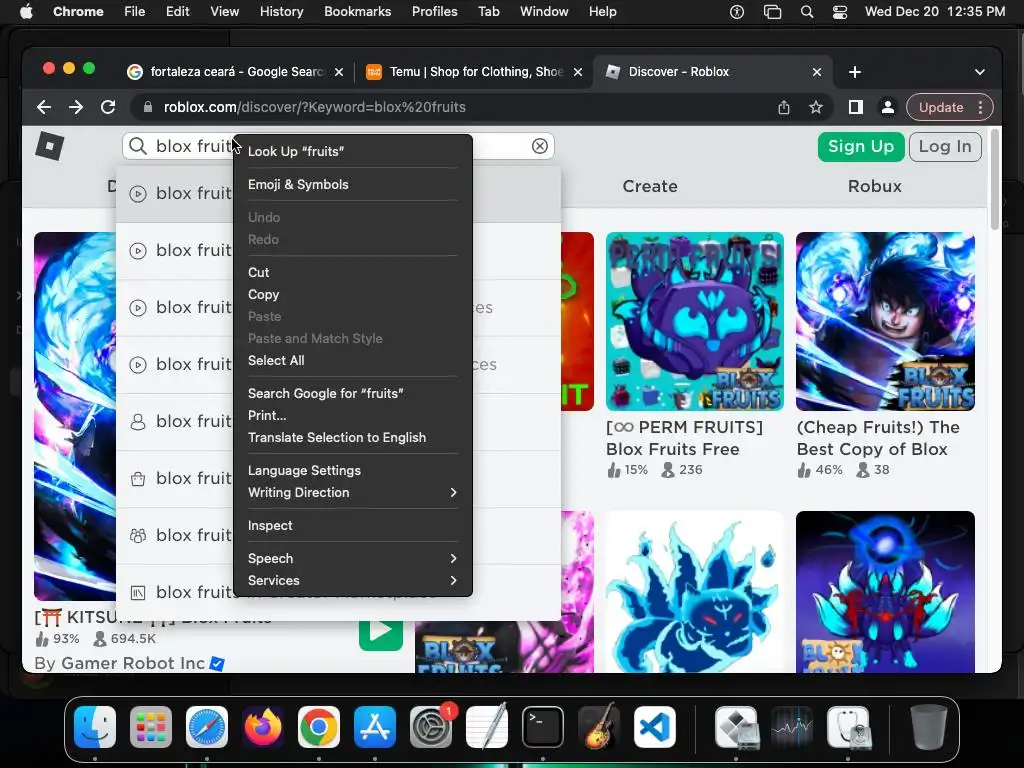Open the Apple menu
Screen dimensions: 1024x768
click(x=26, y=12)
